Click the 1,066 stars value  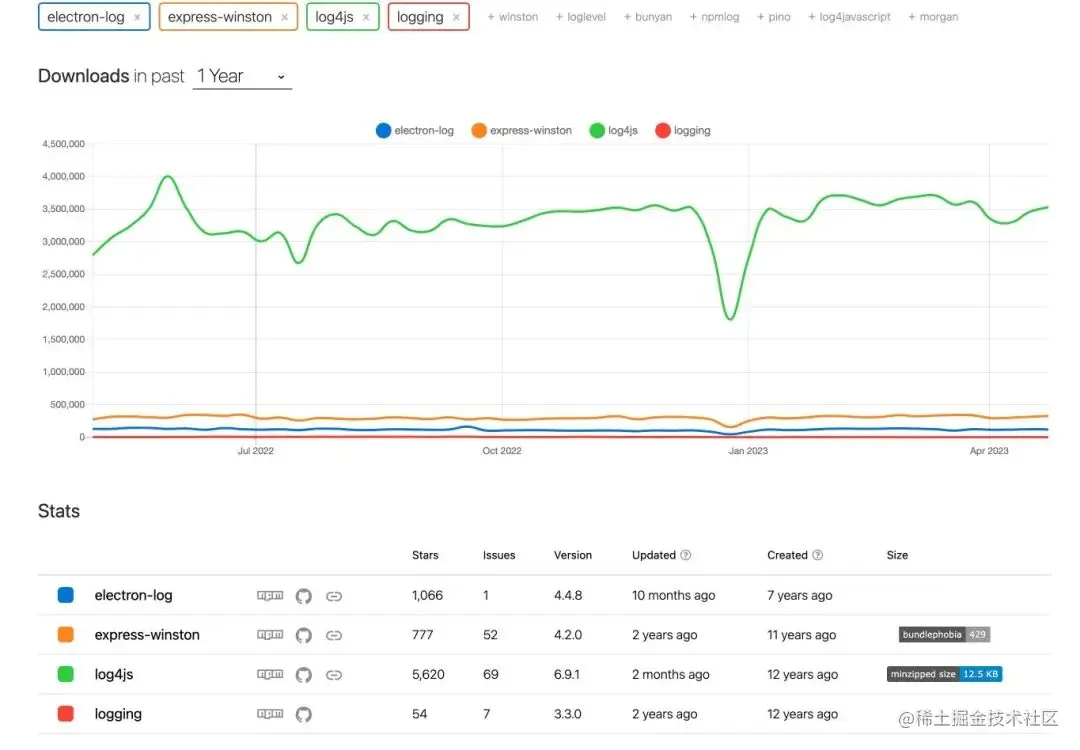tap(427, 595)
